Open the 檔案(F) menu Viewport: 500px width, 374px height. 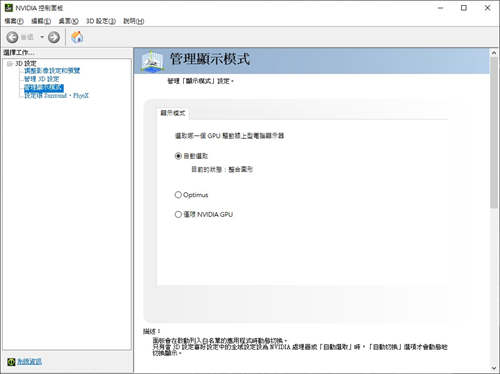click(x=14, y=21)
